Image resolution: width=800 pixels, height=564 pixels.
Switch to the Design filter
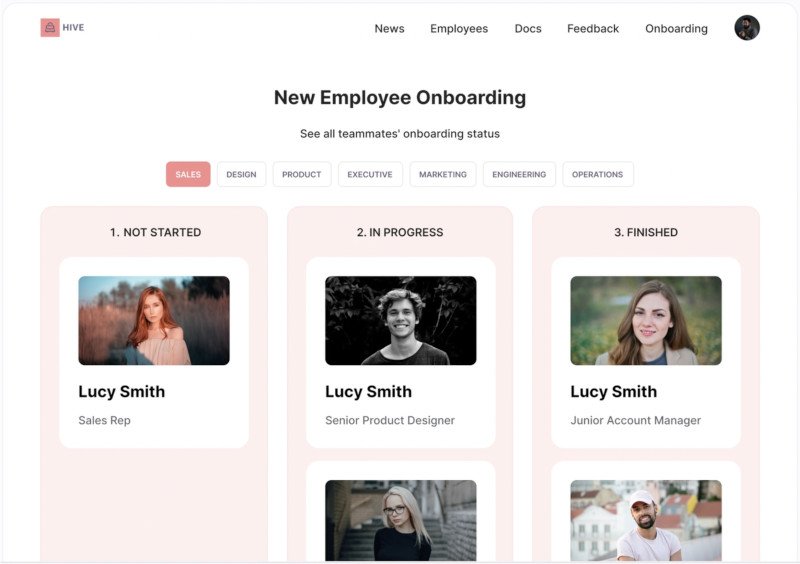click(241, 174)
